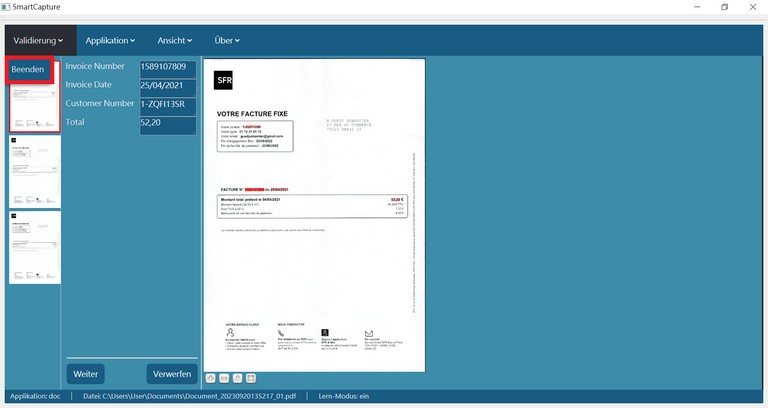
Task: Select the second page thumbnail
Action: [35, 172]
